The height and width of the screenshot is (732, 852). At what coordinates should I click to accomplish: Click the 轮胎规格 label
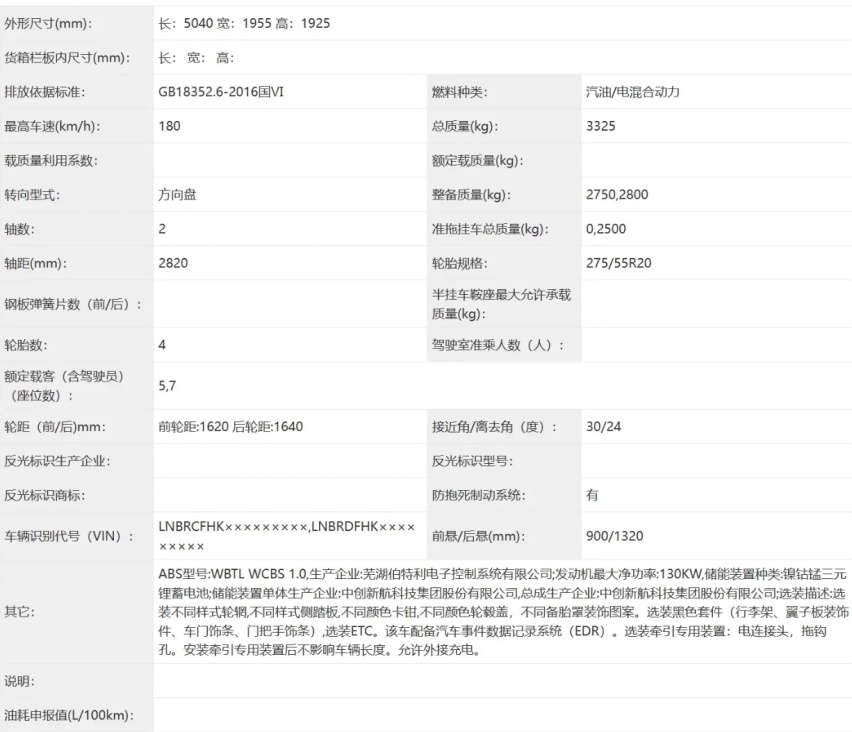pos(460,263)
